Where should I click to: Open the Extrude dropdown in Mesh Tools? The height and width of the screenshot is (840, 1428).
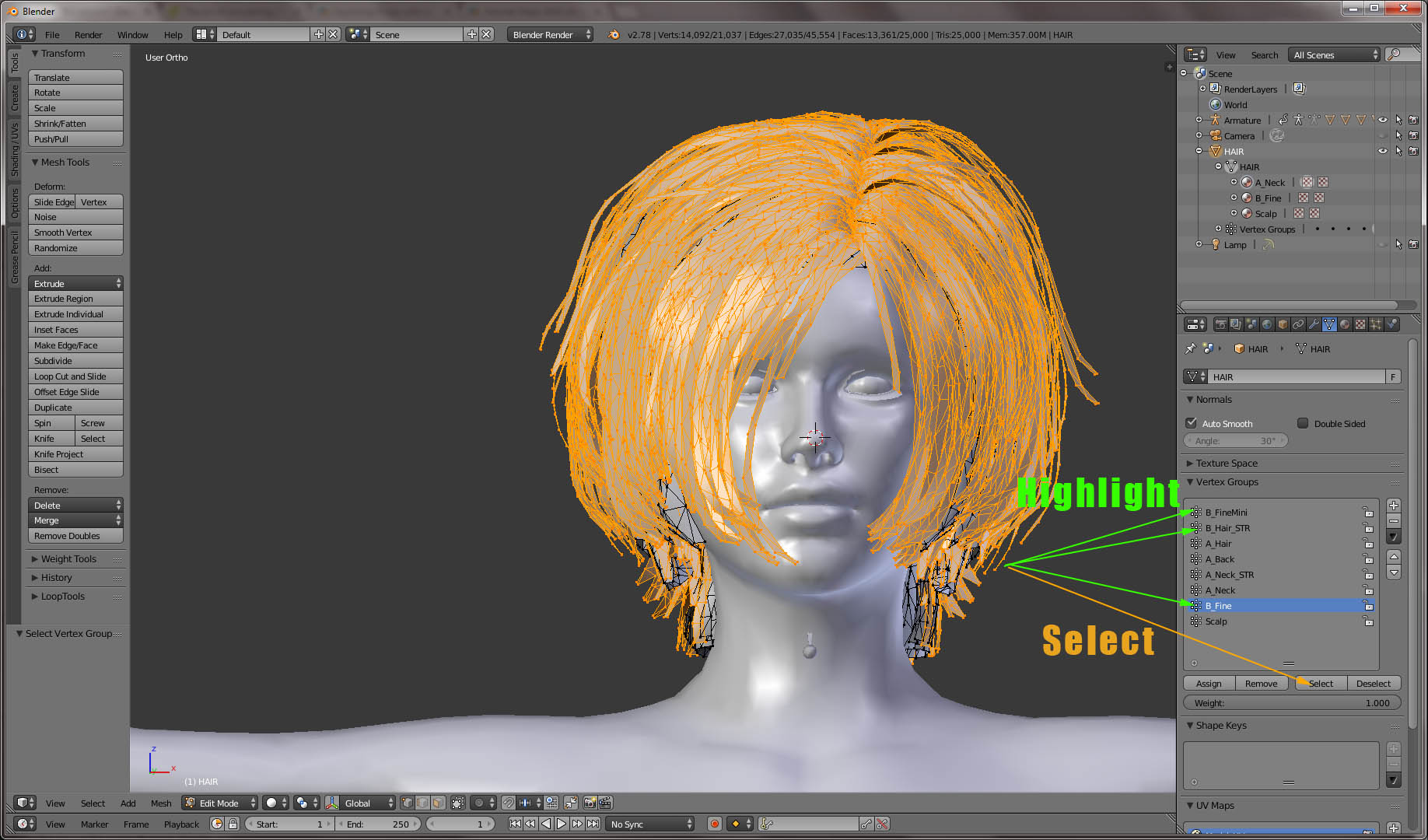point(75,283)
